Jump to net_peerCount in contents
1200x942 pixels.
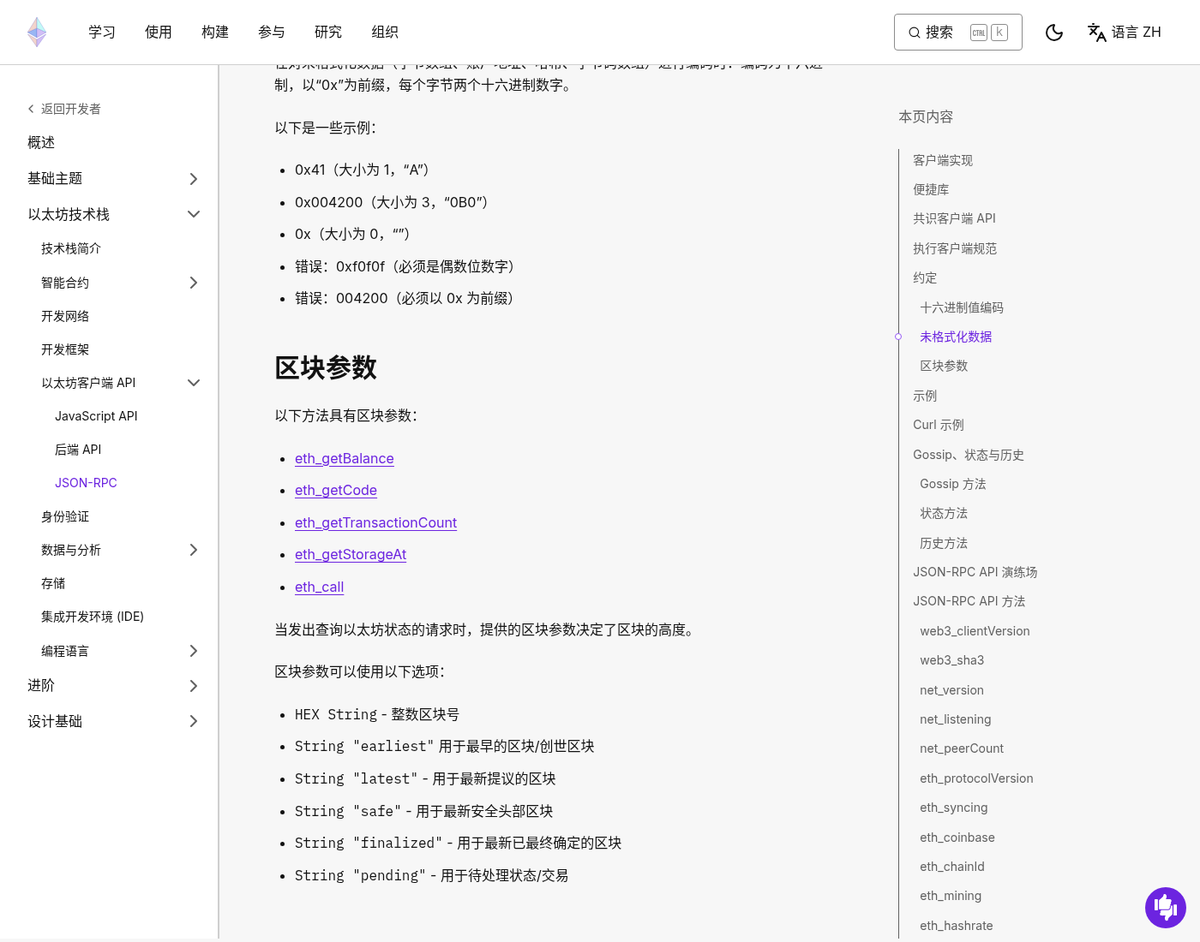[x=962, y=748]
